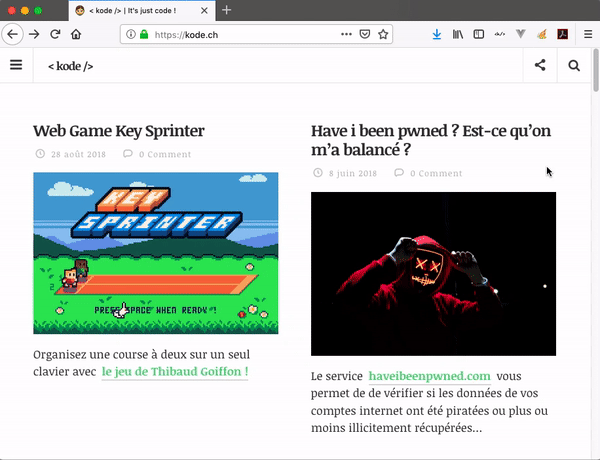600x460 pixels.
Task: Click the clock icon beside '8 juin 2018'
Action: pyautogui.click(x=318, y=173)
